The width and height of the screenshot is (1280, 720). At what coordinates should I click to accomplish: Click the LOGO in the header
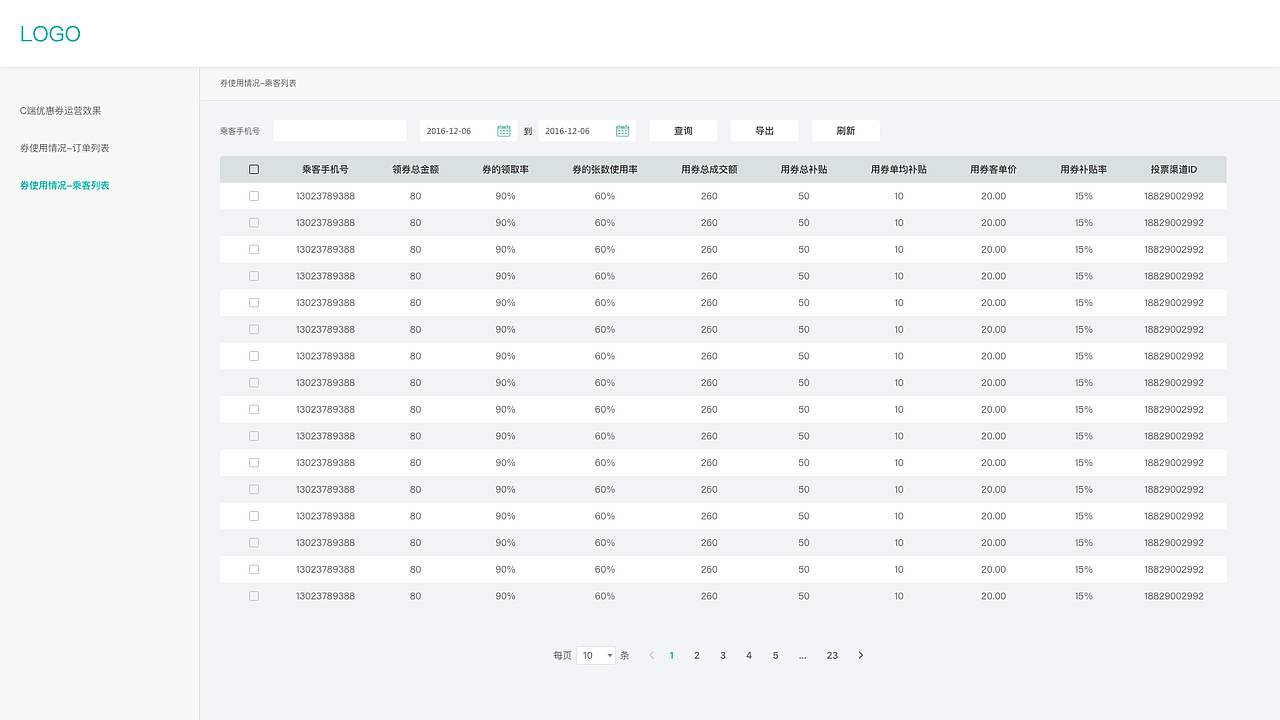point(50,34)
